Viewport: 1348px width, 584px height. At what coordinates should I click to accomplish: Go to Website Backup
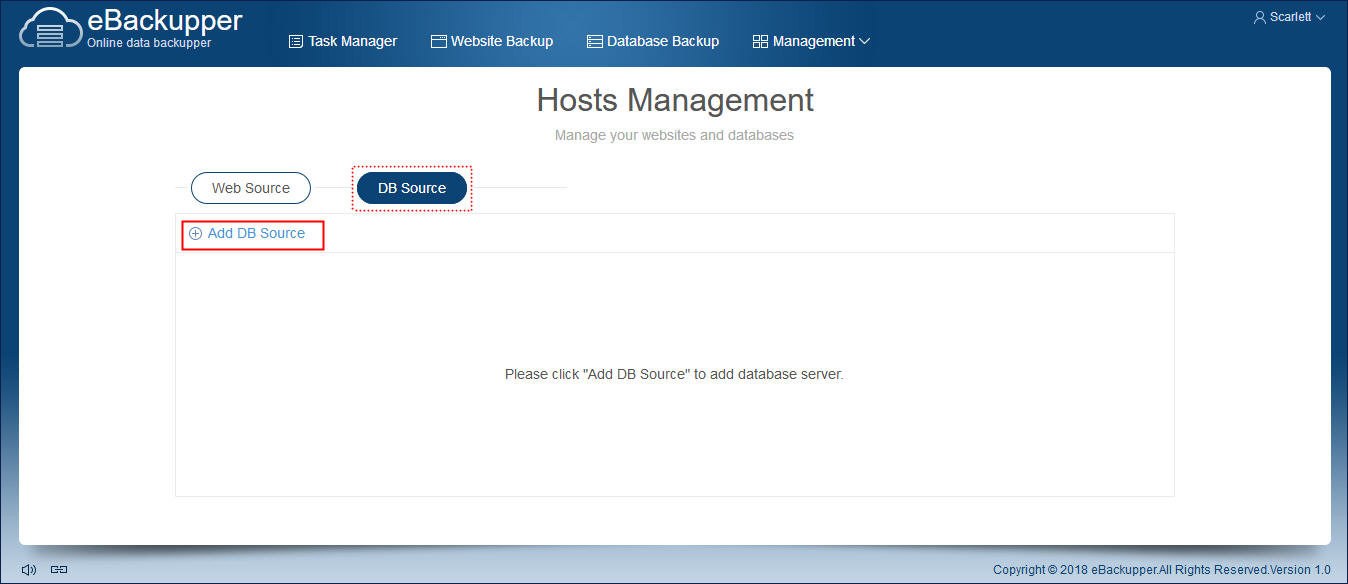[x=492, y=41]
